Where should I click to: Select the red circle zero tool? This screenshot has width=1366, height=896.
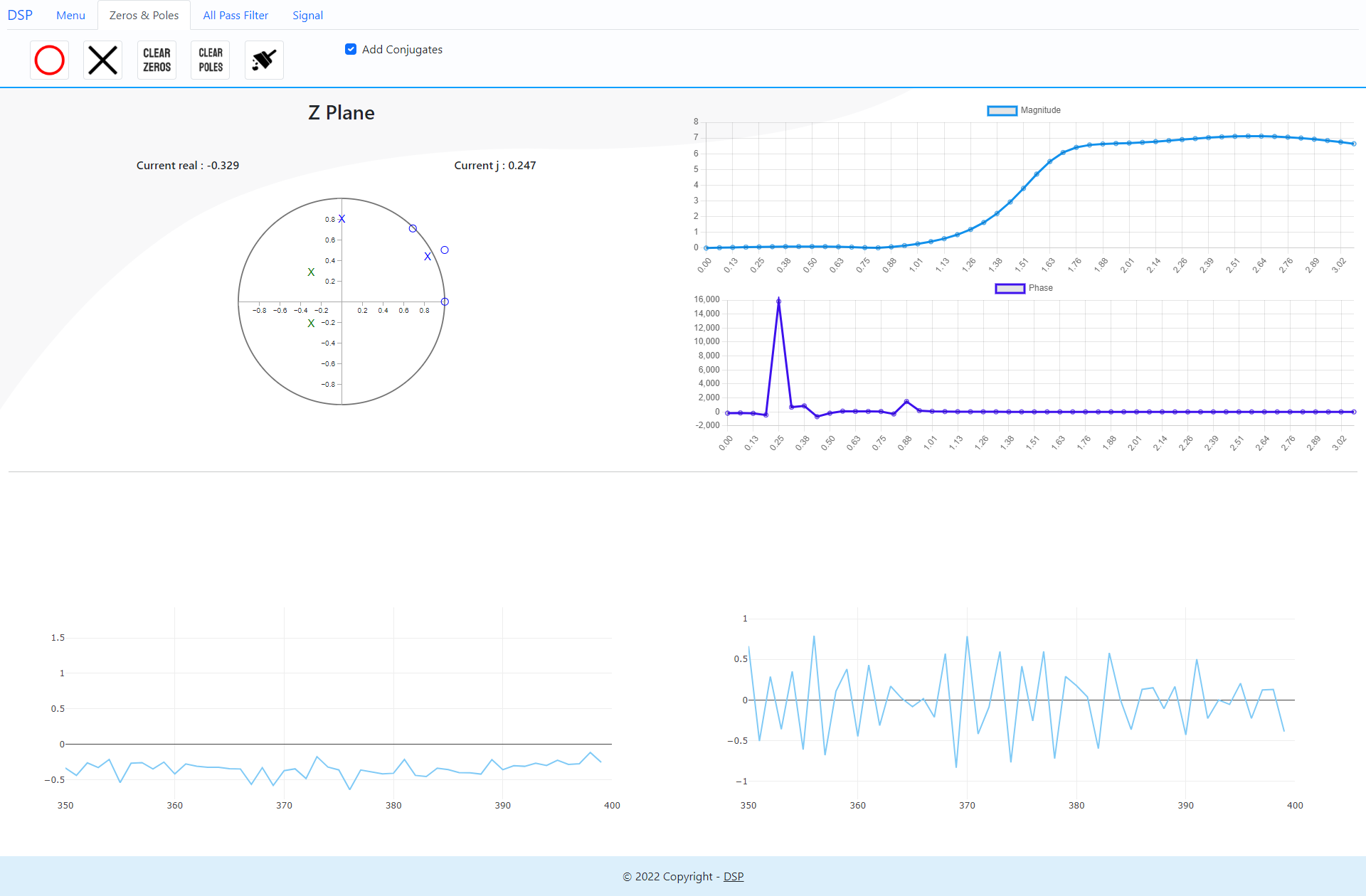tap(49, 60)
